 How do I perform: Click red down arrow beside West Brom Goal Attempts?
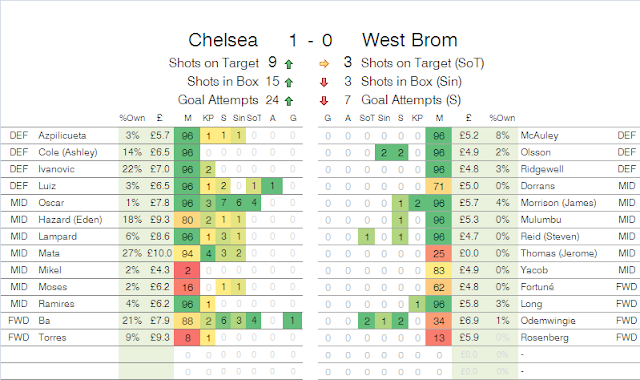(x=324, y=101)
